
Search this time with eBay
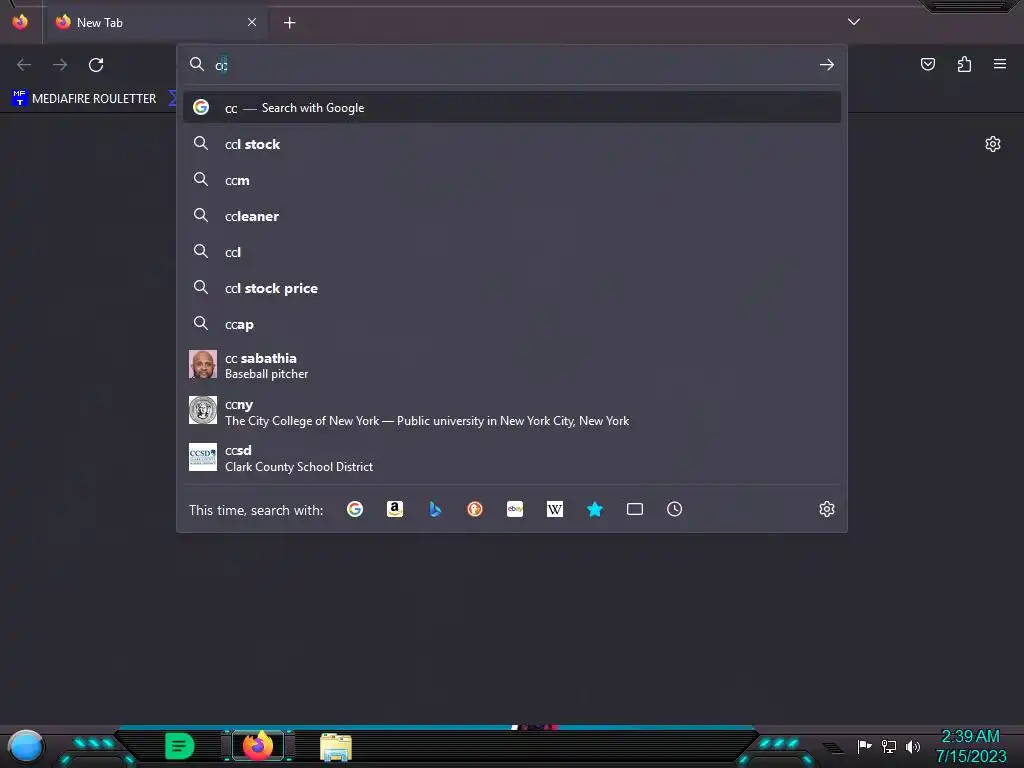coord(515,509)
